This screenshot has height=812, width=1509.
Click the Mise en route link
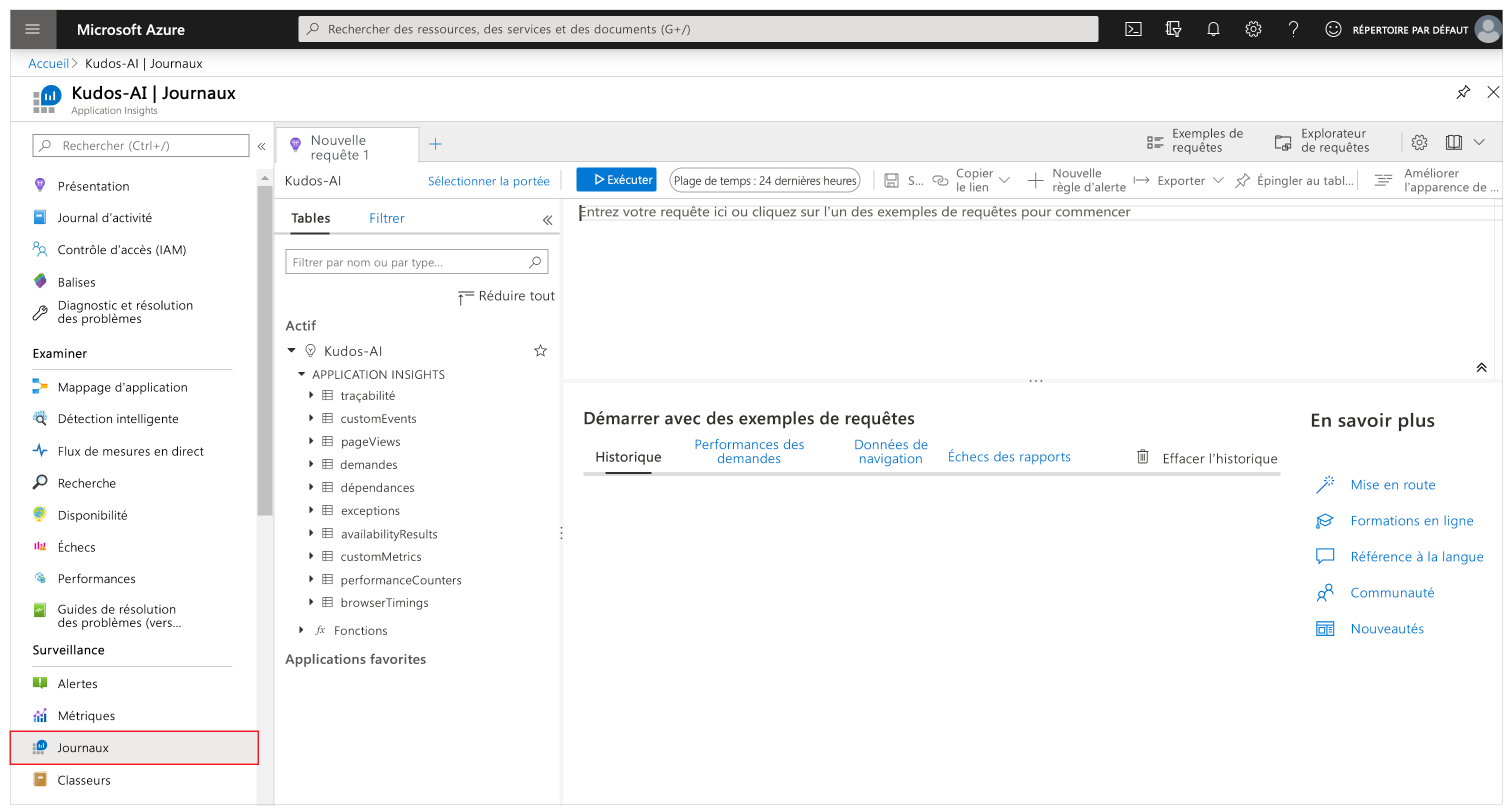coord(1394,484)
